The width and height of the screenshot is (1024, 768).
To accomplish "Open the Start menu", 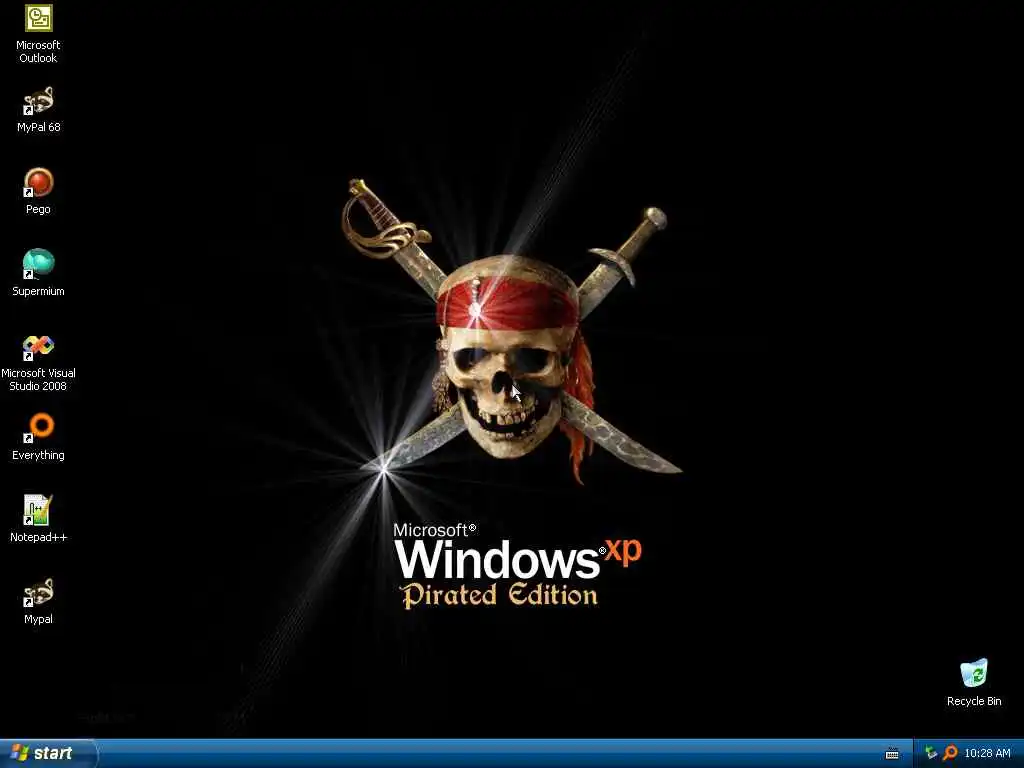I will click(48, 753).
